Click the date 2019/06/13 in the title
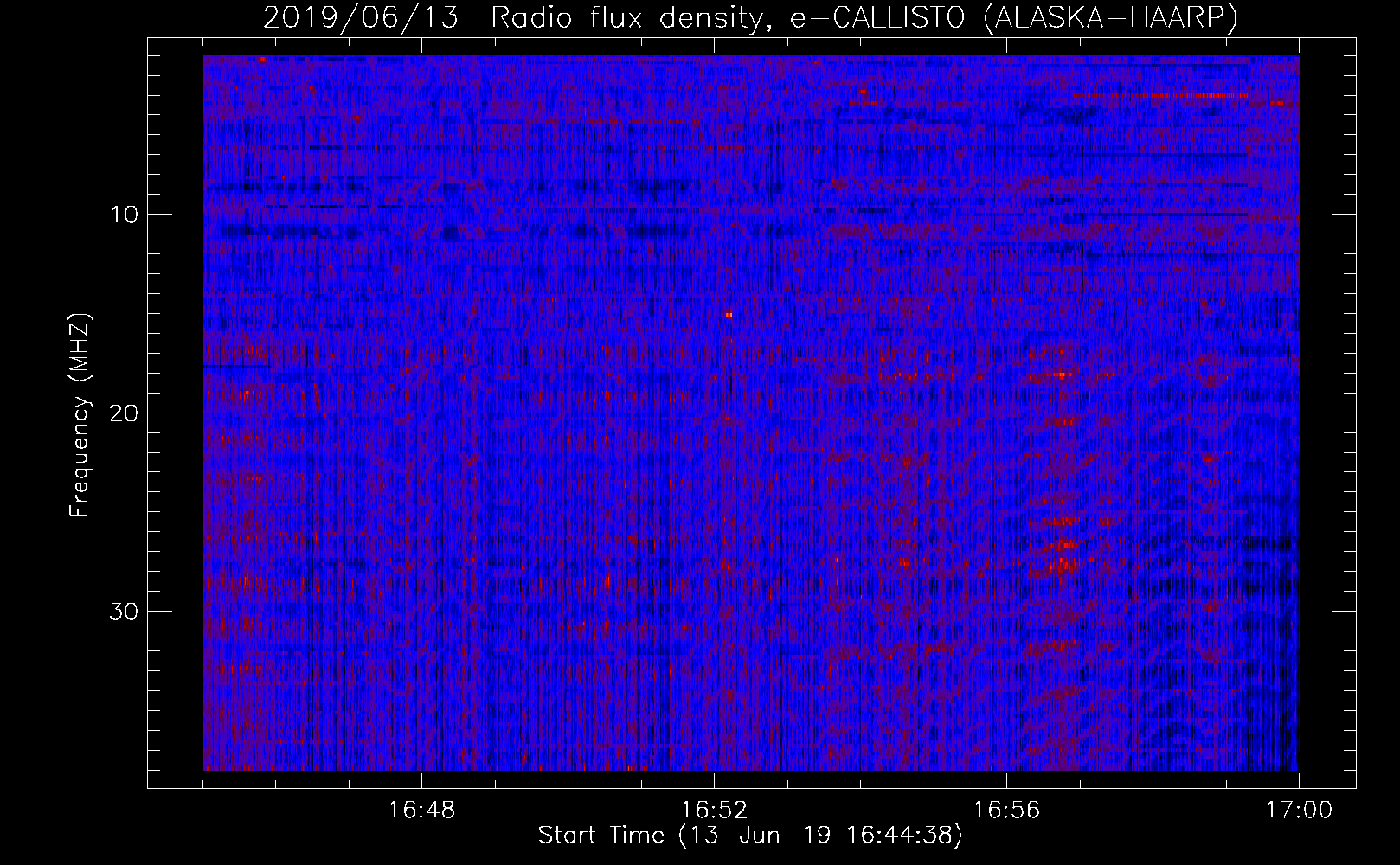This screenshot has width=1400, height=865. click(361, 17)
